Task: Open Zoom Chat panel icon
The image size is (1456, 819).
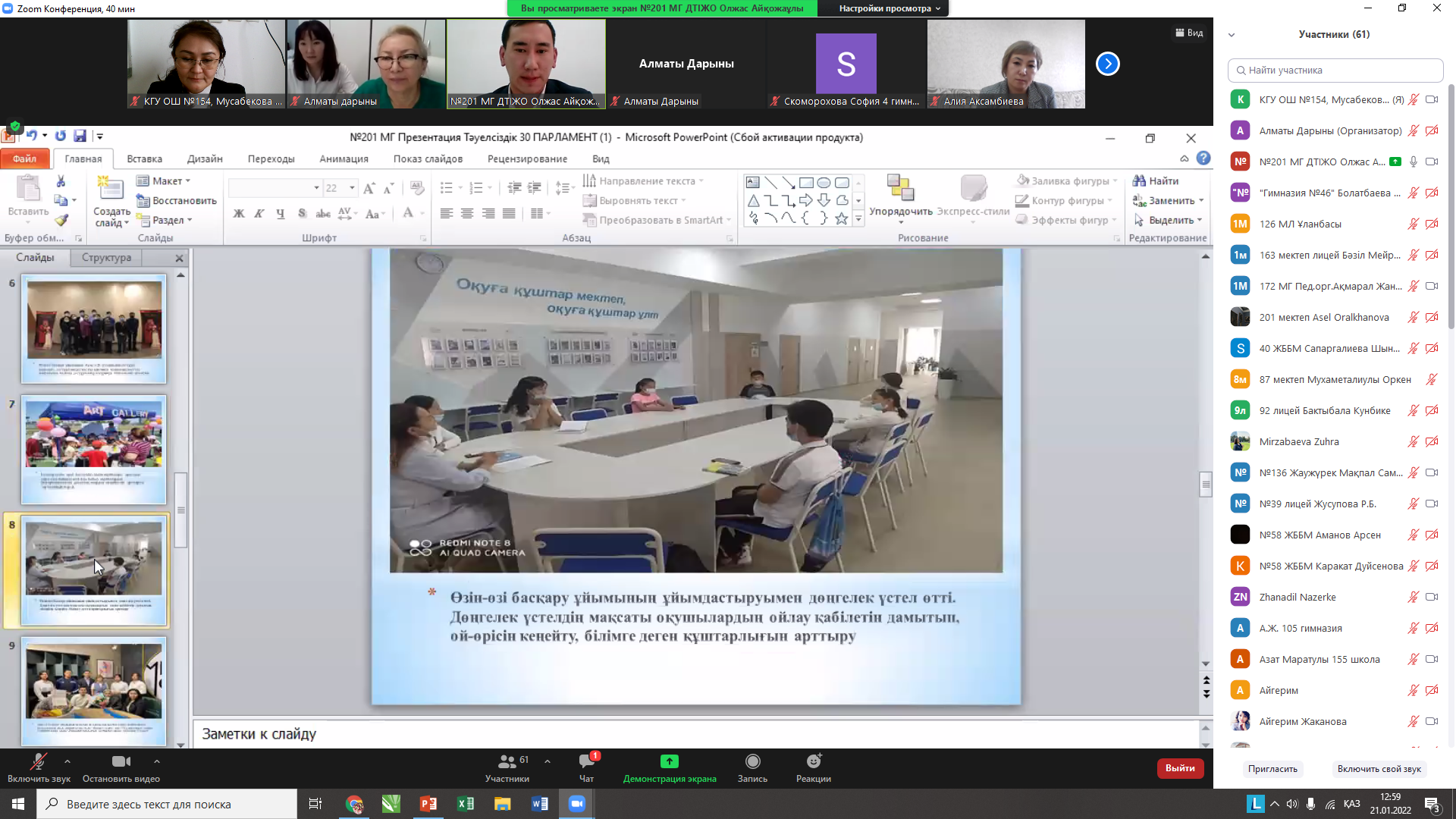Action: pyautogui.click(x=586, y=761)
